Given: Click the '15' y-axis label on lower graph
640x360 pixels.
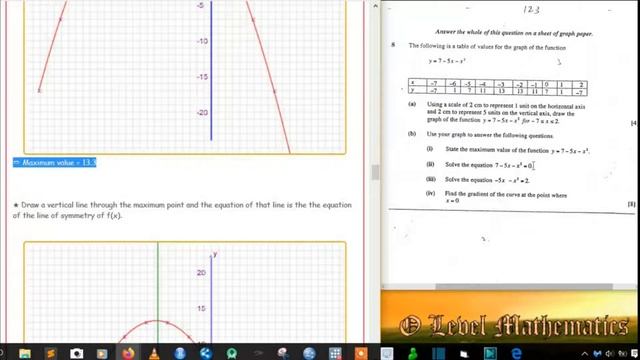Looking at the screenshot, I should click(x=201, y=309).
